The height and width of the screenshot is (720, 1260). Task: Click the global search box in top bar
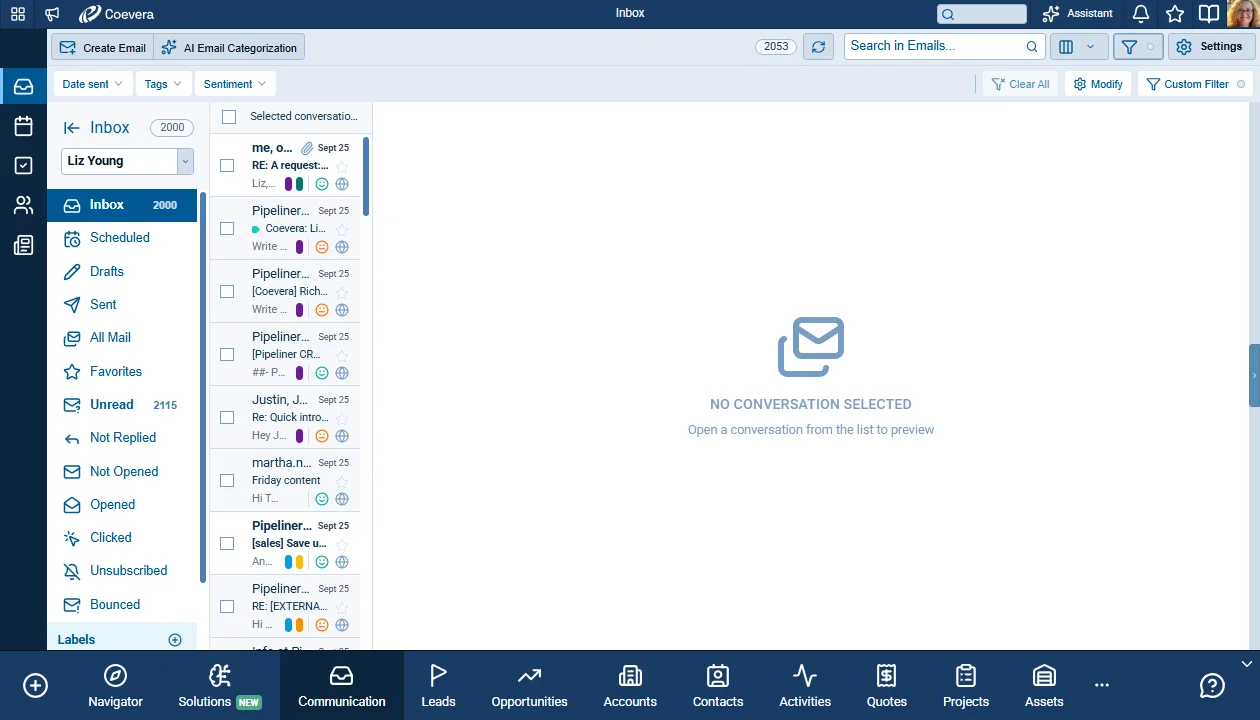(x=982, y=14)
